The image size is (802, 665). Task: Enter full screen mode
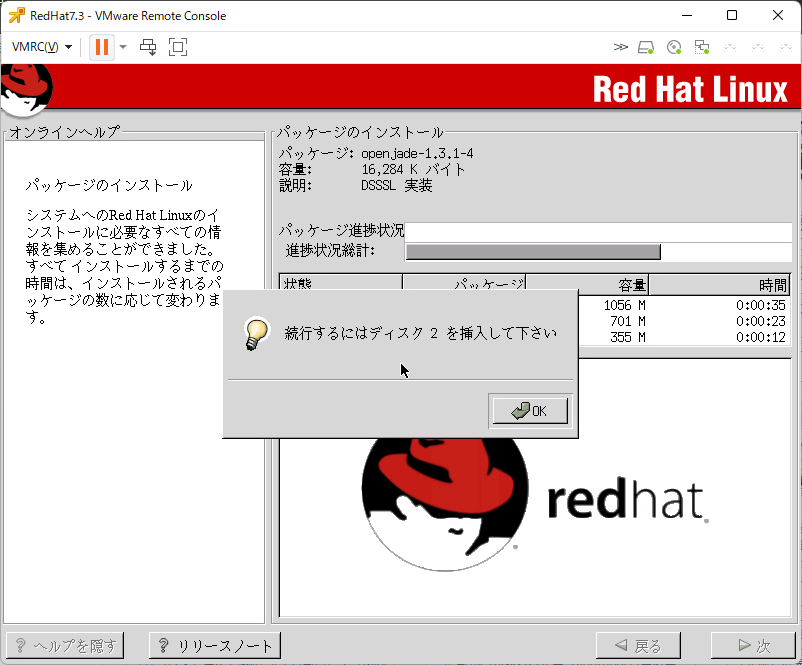click(177, 47)
